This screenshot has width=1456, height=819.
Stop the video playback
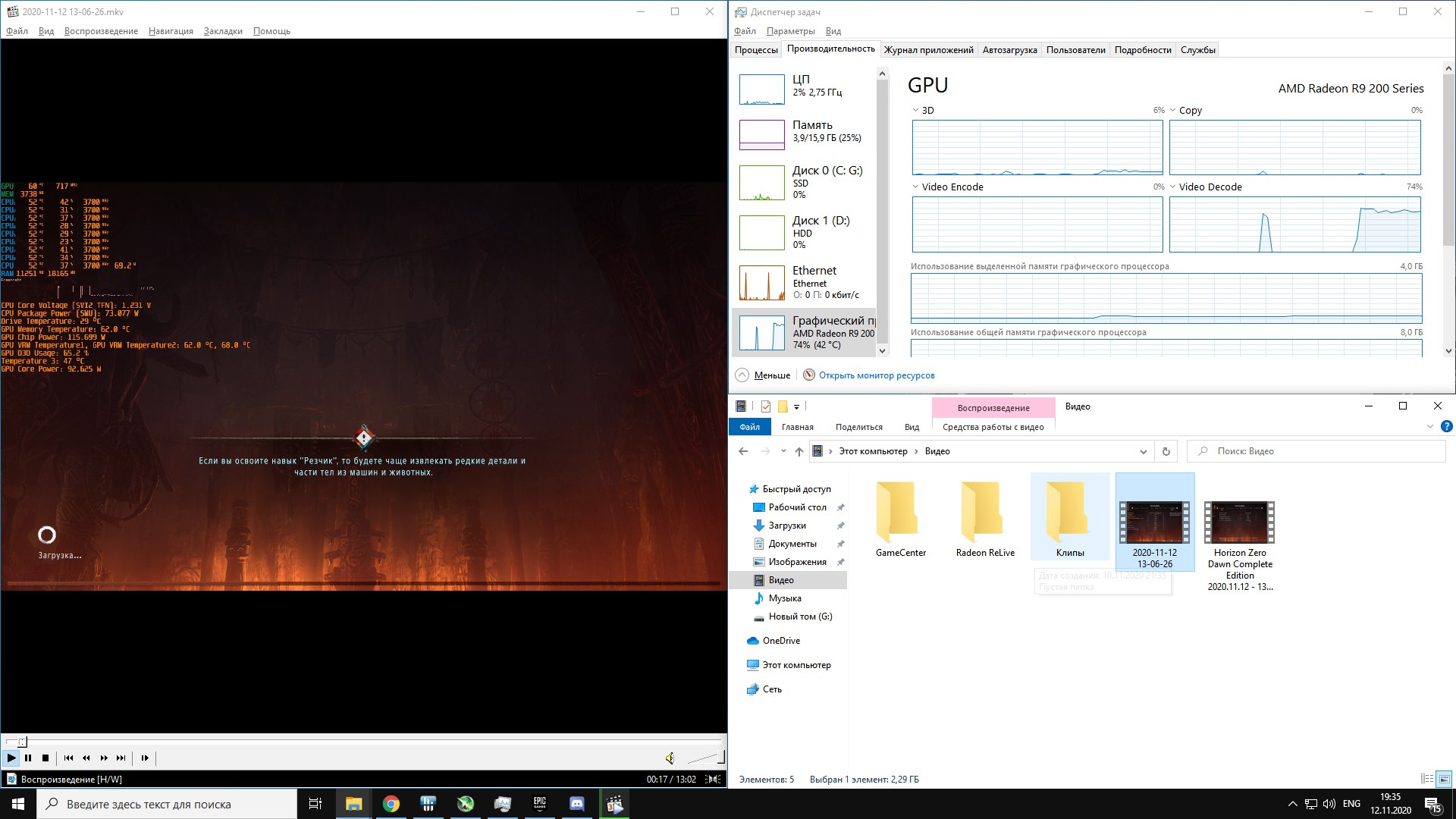(x=45, y=758)
